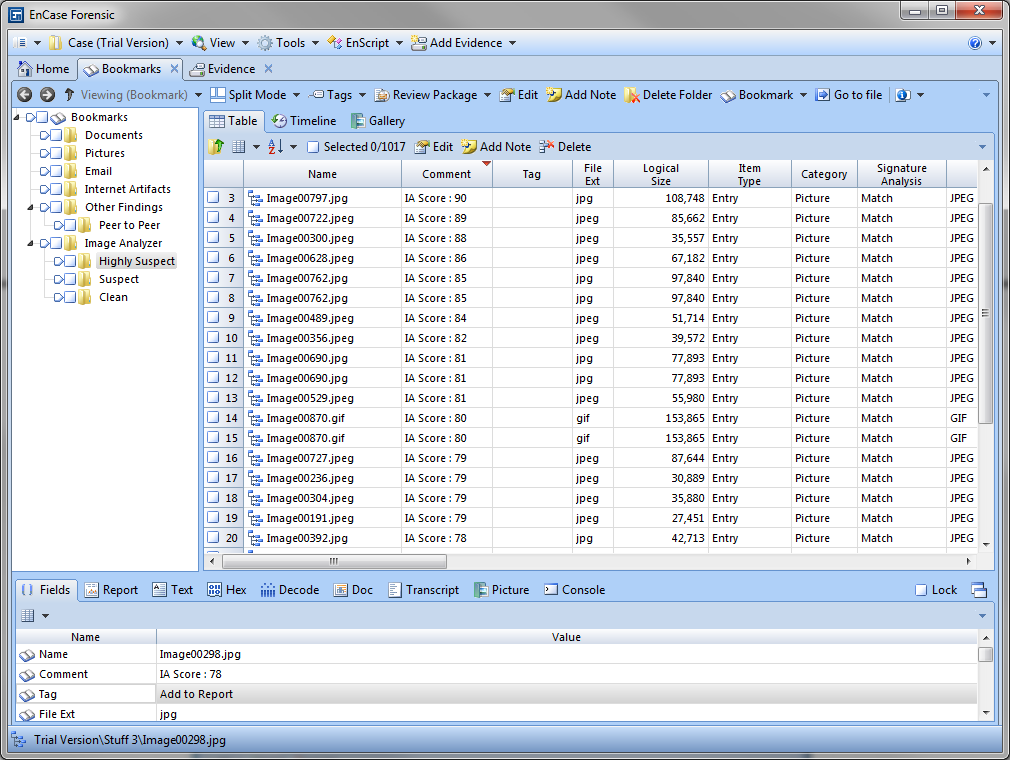
Task: Click the back navigation arrow
Action: [x=22, y=95]
